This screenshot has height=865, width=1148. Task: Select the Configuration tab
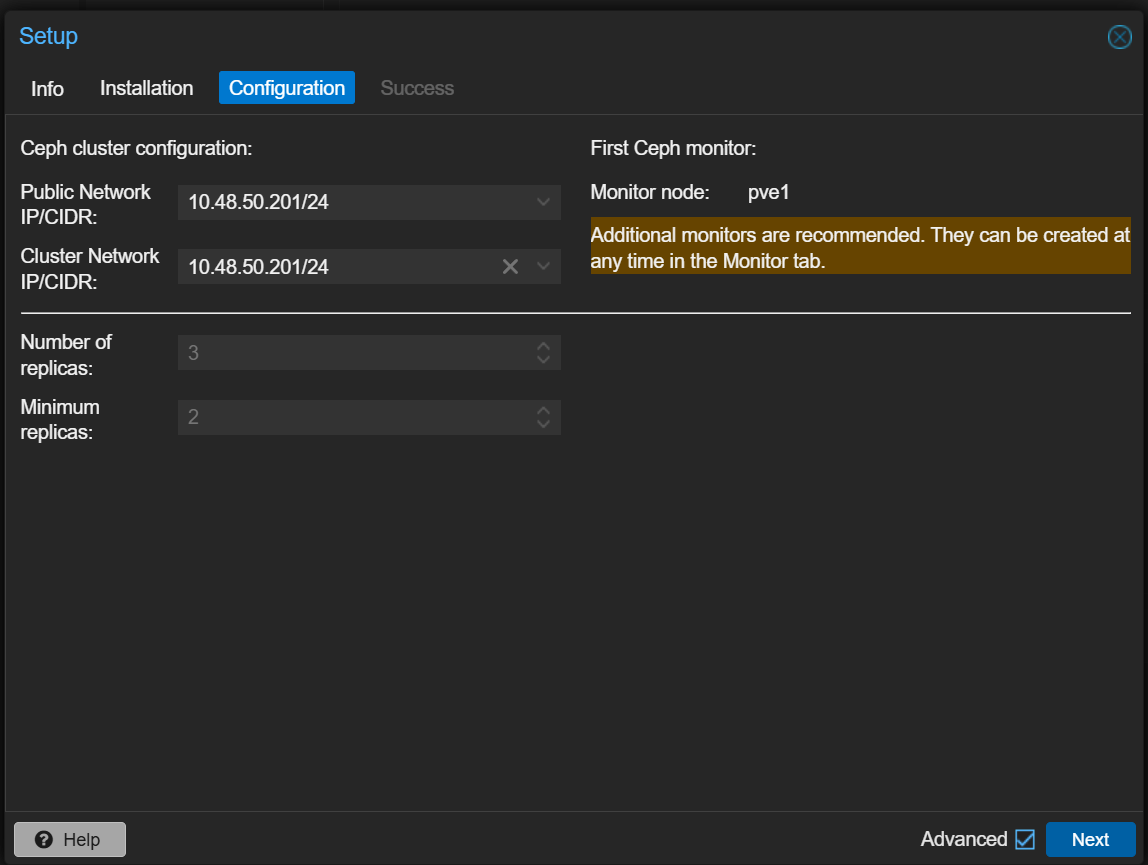point(287,88)
